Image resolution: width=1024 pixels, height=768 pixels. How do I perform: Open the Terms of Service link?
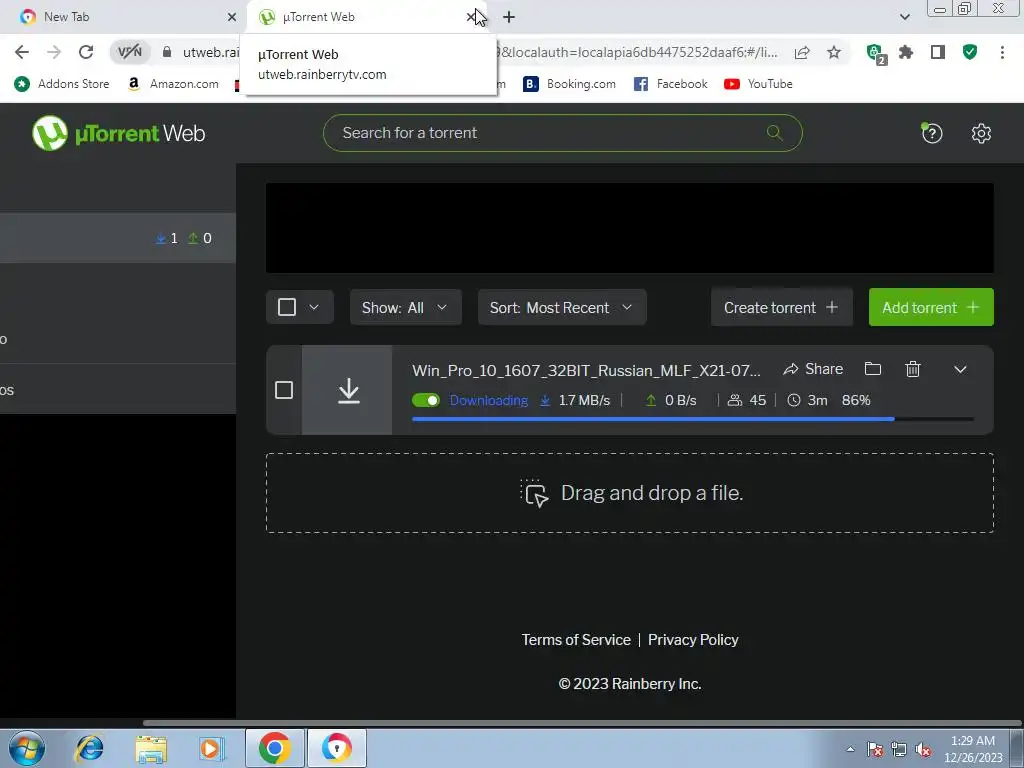click(x=576, y=640)
